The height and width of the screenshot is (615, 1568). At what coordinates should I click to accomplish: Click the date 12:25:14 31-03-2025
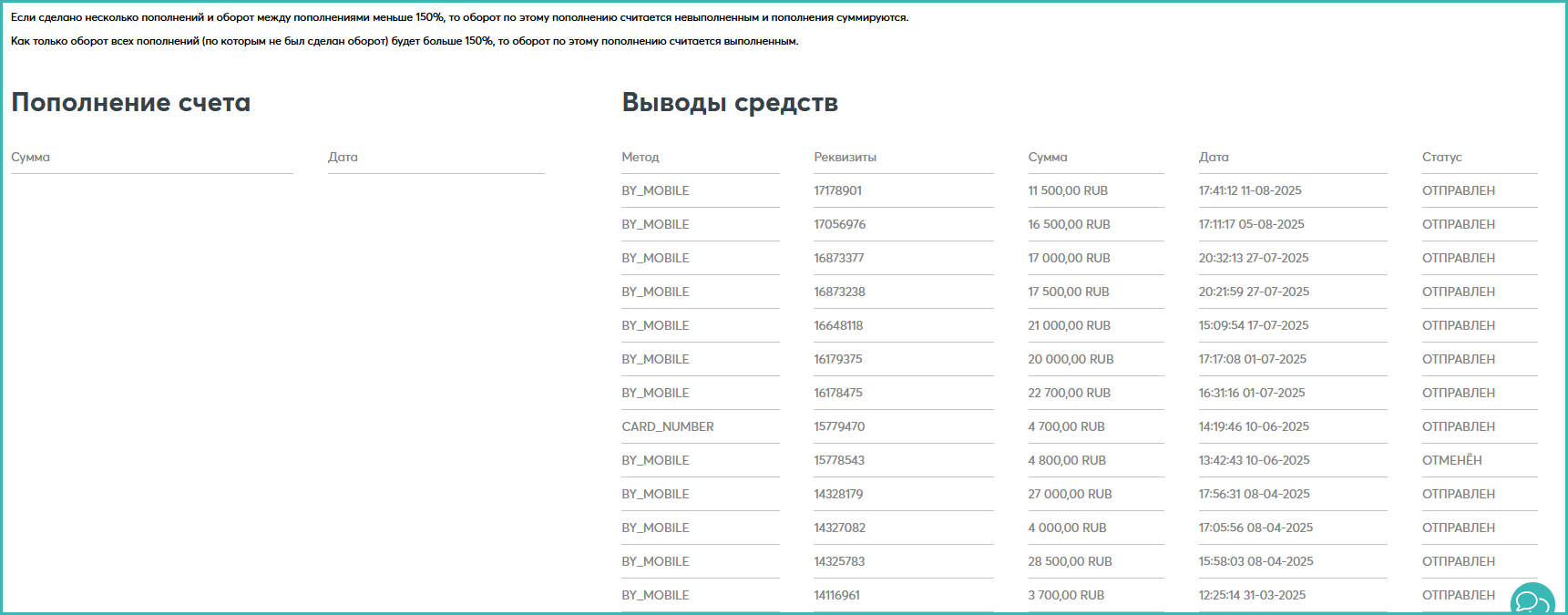(x=1252, y=595)
